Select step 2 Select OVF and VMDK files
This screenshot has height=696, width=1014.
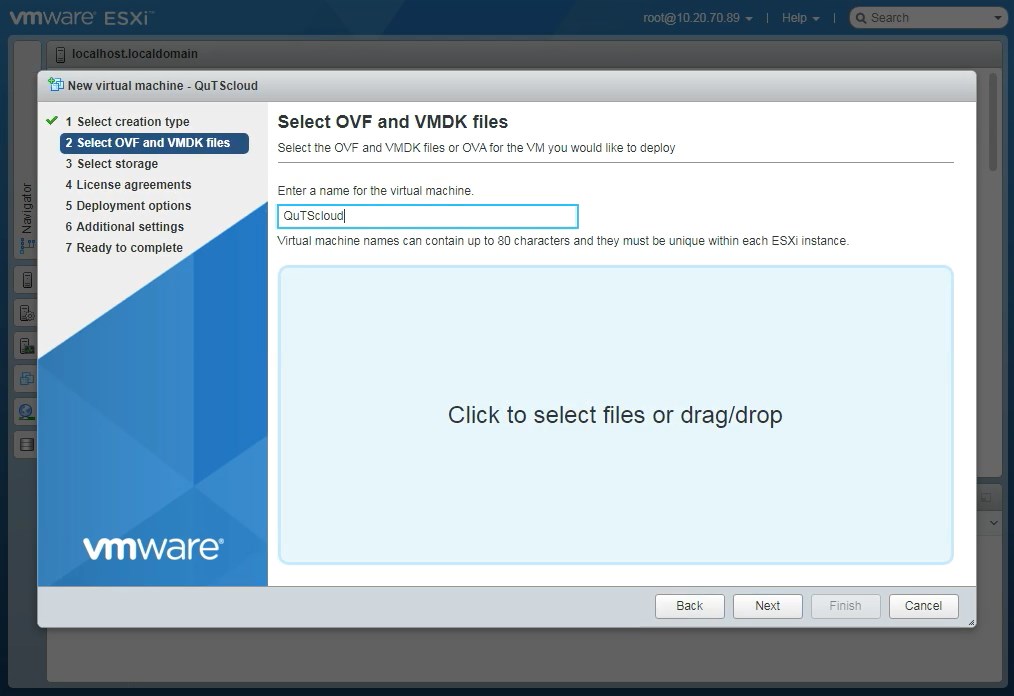[154, 143]
